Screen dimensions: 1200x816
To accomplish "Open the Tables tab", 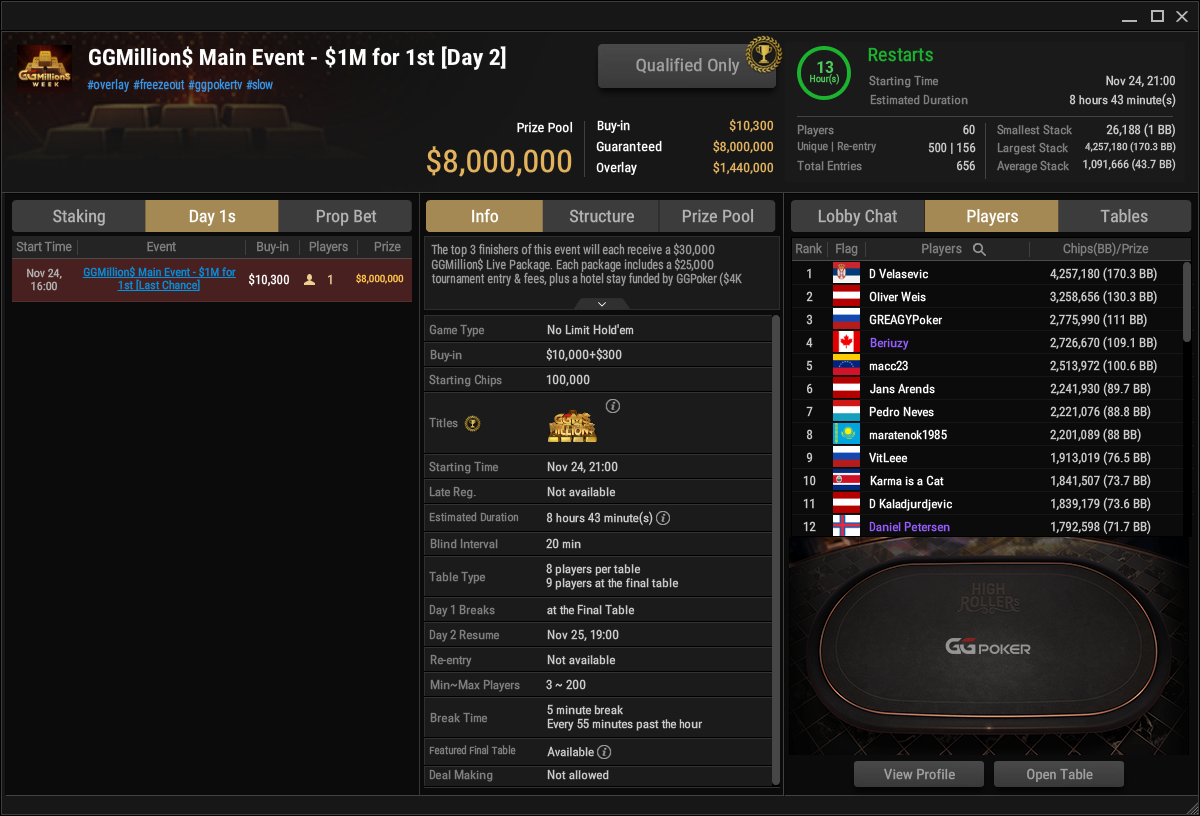I will 1124,216.
